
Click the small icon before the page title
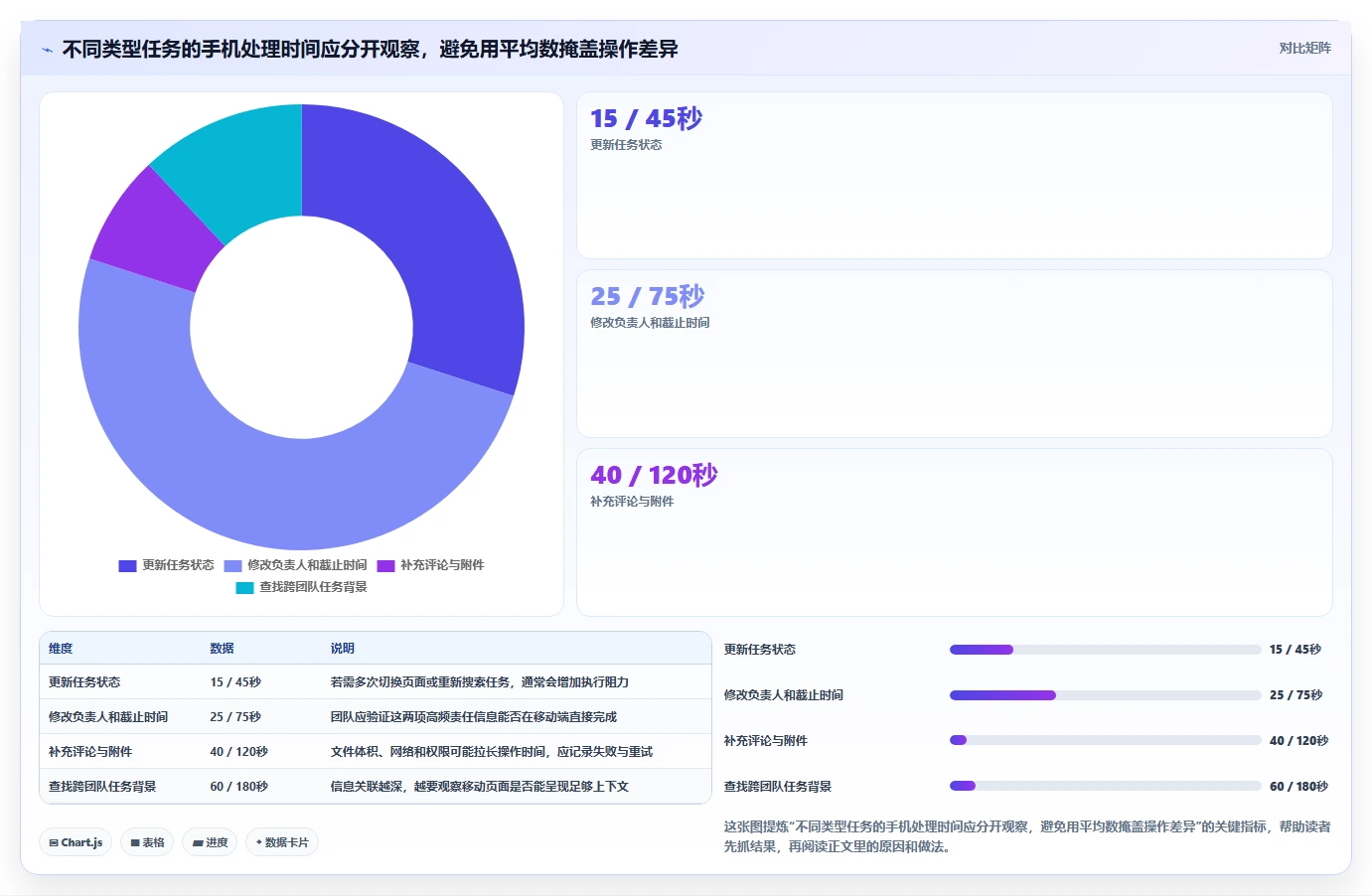tap(47, 50)
